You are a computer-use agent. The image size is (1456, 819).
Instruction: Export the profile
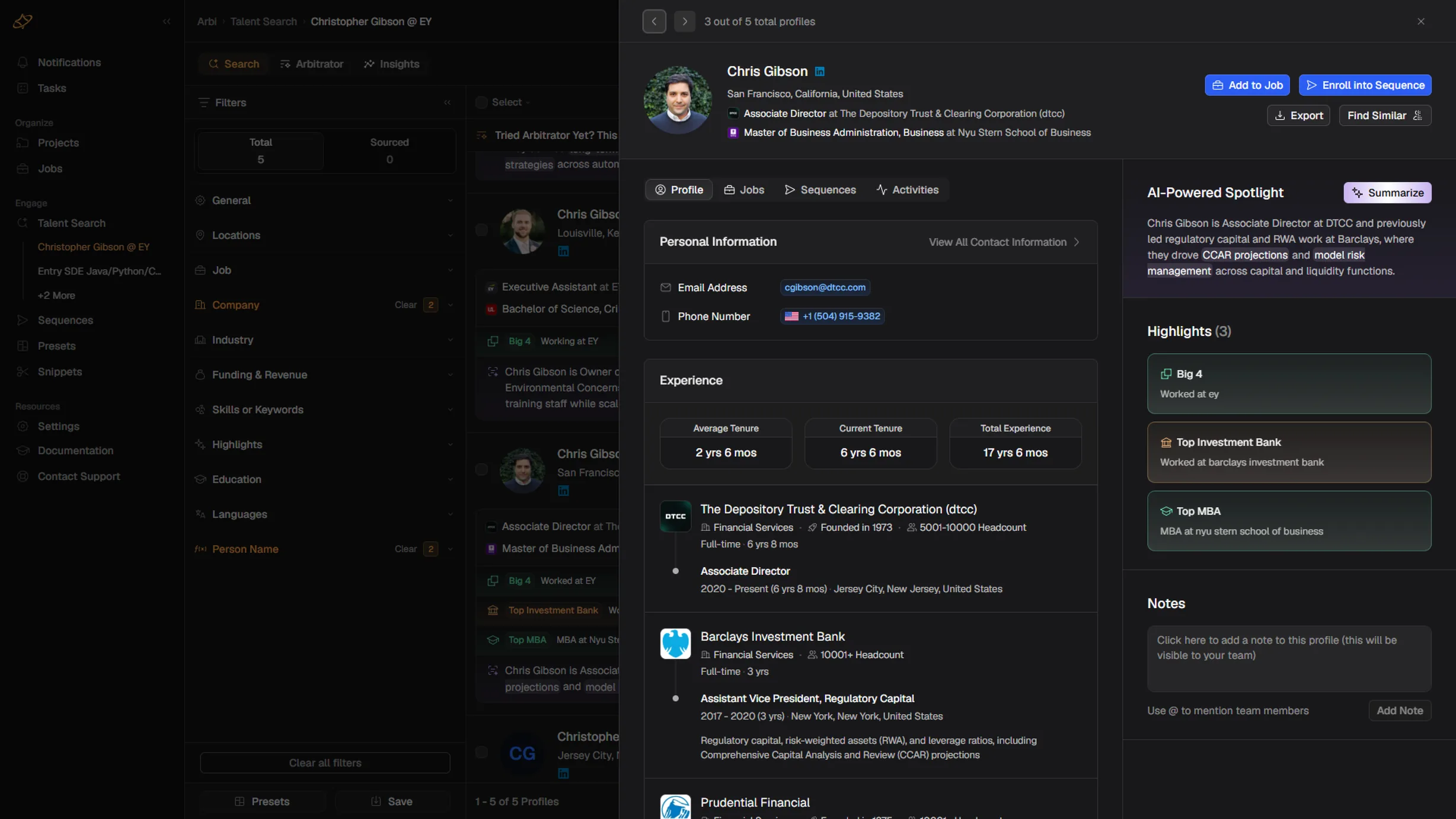[x=1298, y=116]
